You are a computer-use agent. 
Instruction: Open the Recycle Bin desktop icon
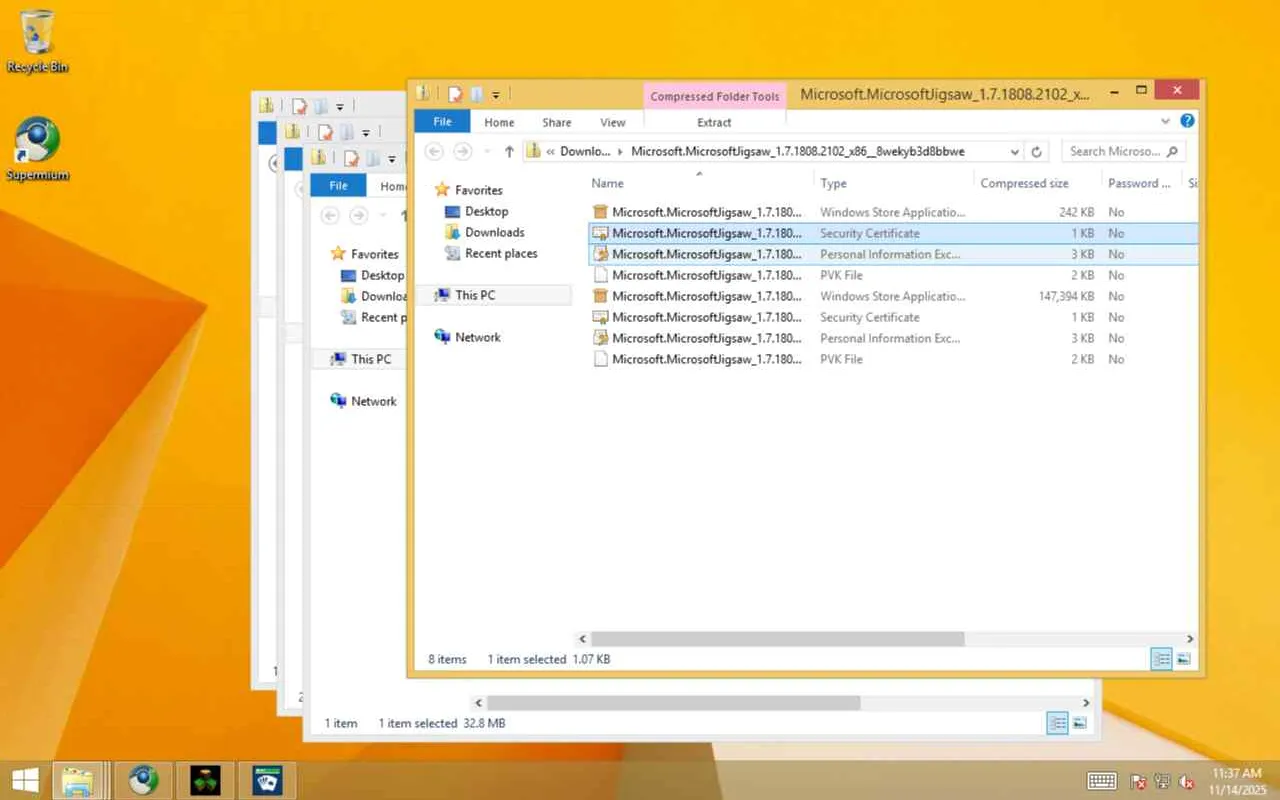coord(38,41)
